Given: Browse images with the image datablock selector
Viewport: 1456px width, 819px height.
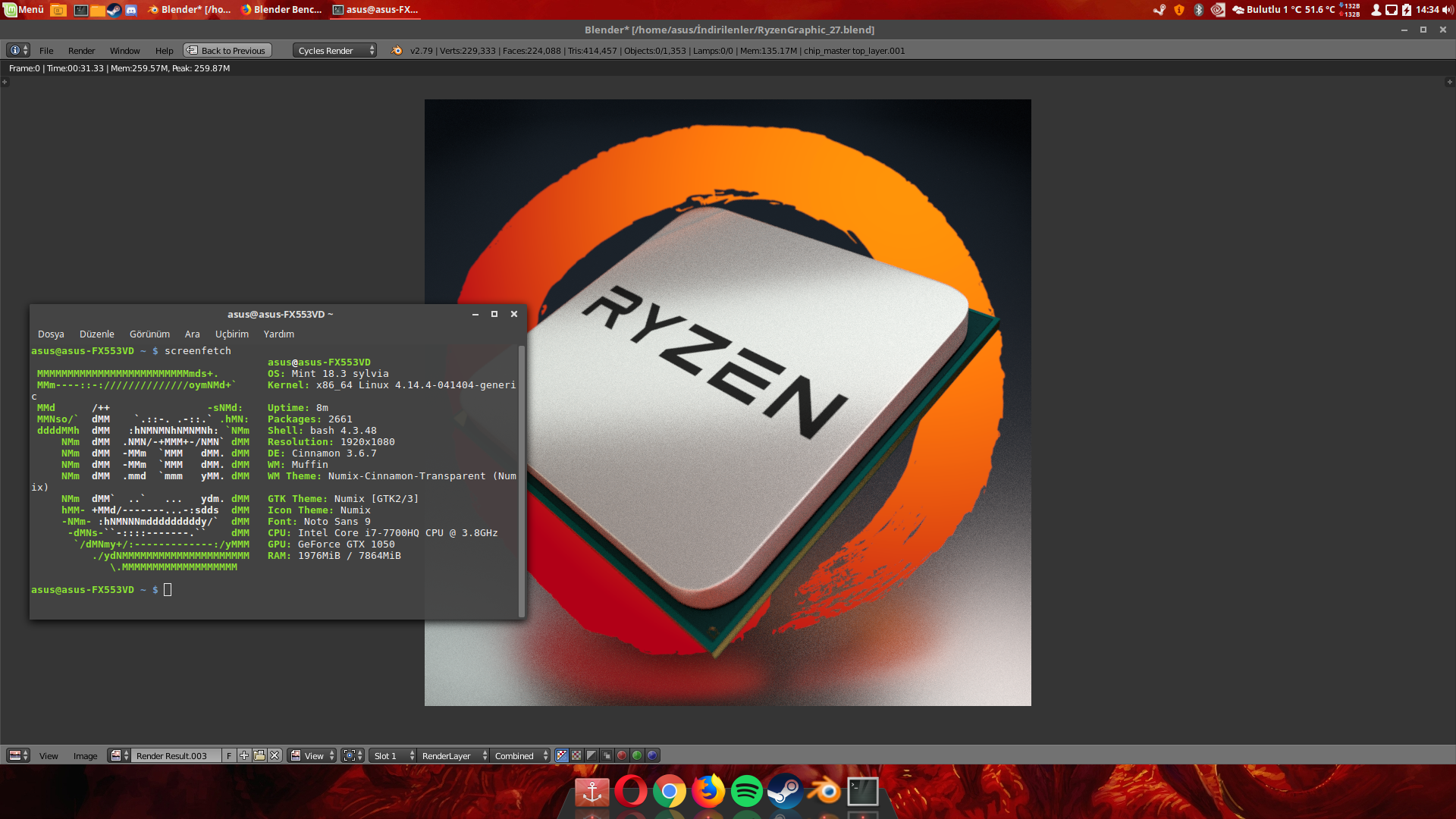Looking at the screenshot, I should 119,755.
